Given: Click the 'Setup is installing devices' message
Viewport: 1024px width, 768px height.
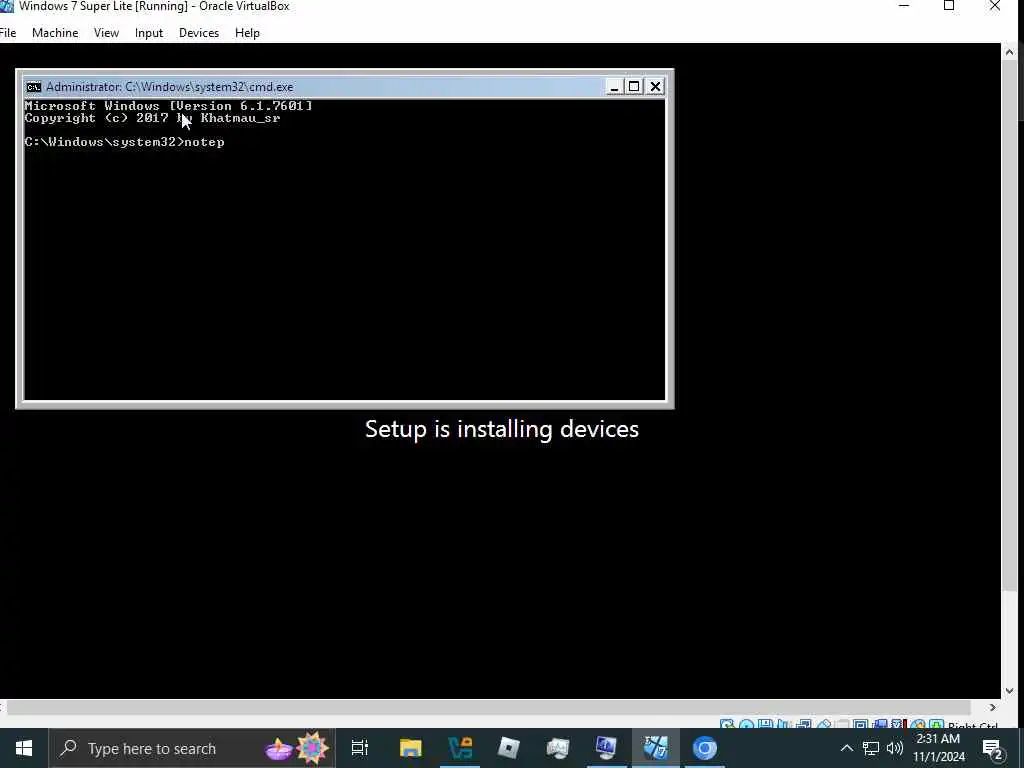Looking at the screenshot, I should (x=502, y=429).
